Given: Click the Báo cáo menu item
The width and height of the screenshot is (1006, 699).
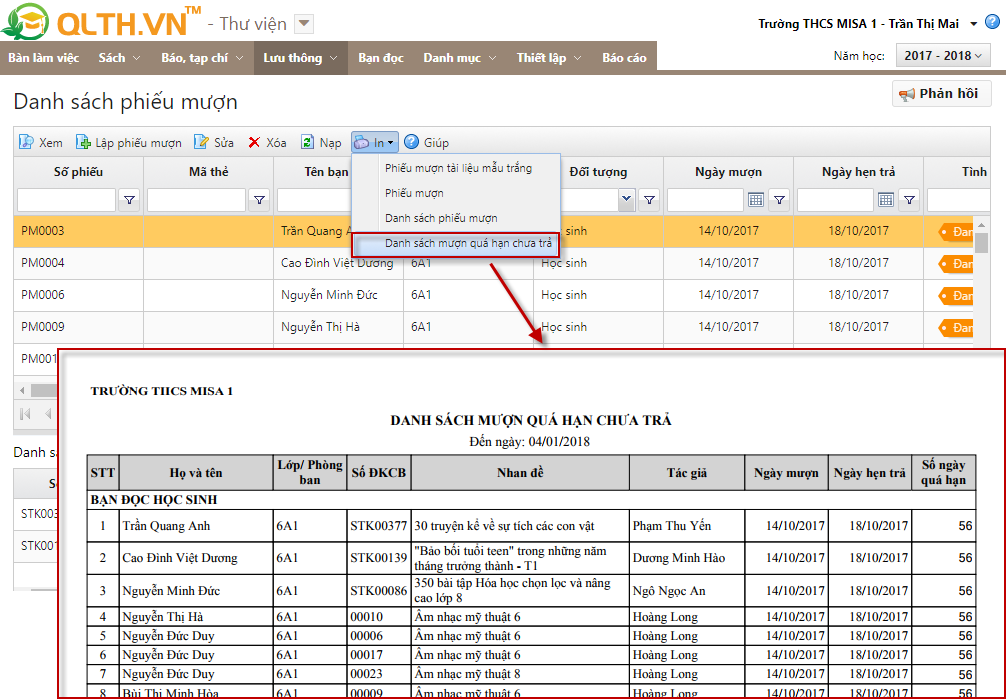Looking at the screenshot, I should click(x=624, y=58).
